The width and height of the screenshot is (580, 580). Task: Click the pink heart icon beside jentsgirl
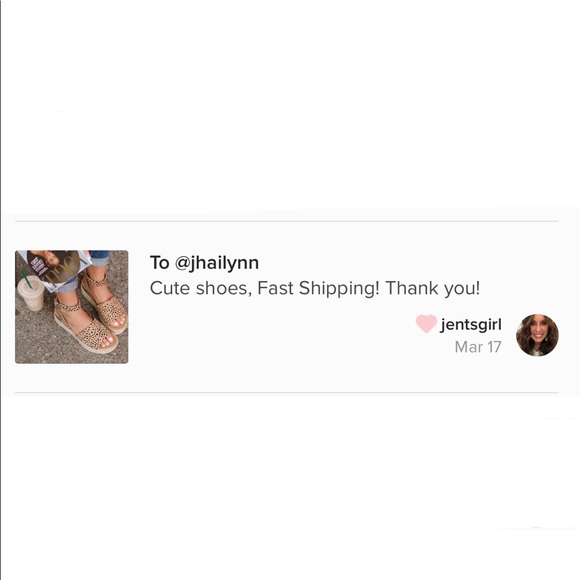tap(426, 324)
